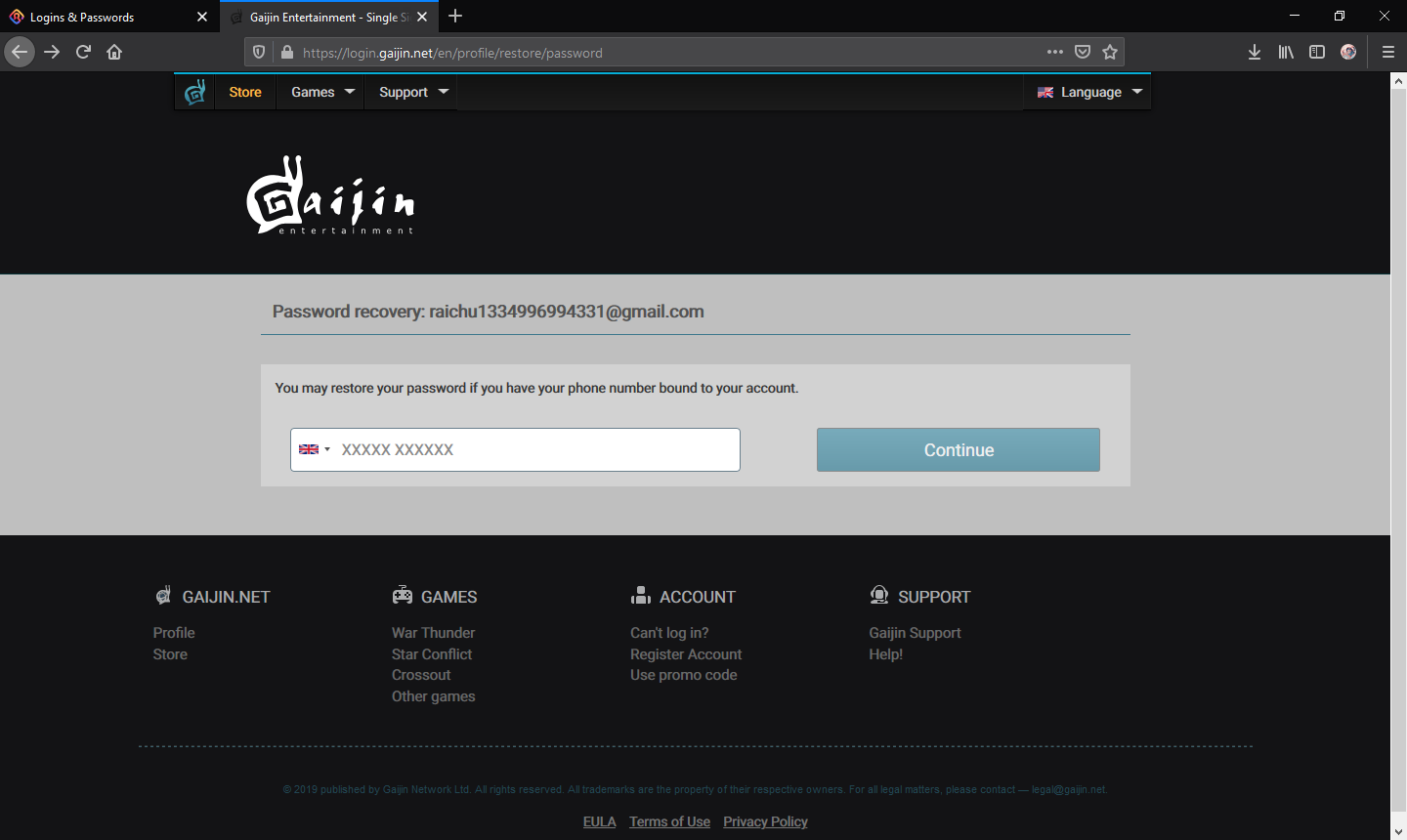Screen dimensions: 1407x840
Task: Click the browser forward arrow
Action: (52, 52)
